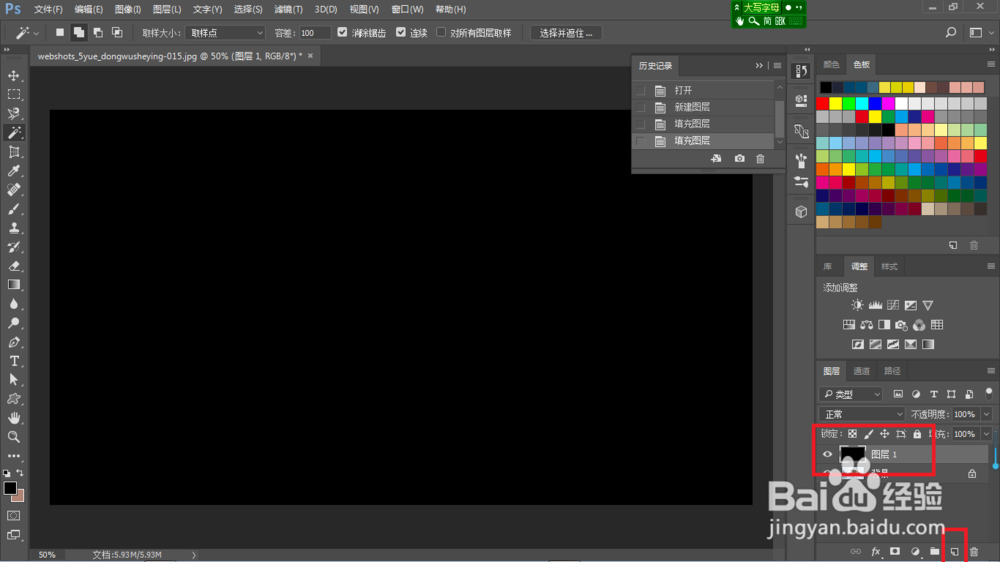Click 图层 1 layer thumbnail
The height and width of the screenshot is (562, 1000).
(x=852, y=454)
